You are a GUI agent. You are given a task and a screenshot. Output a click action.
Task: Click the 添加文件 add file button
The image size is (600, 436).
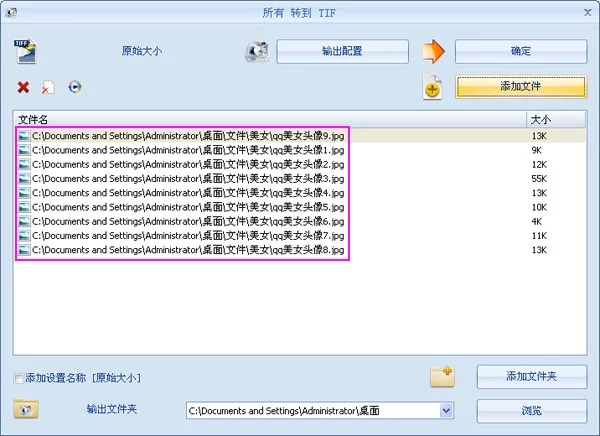(521, 87)
